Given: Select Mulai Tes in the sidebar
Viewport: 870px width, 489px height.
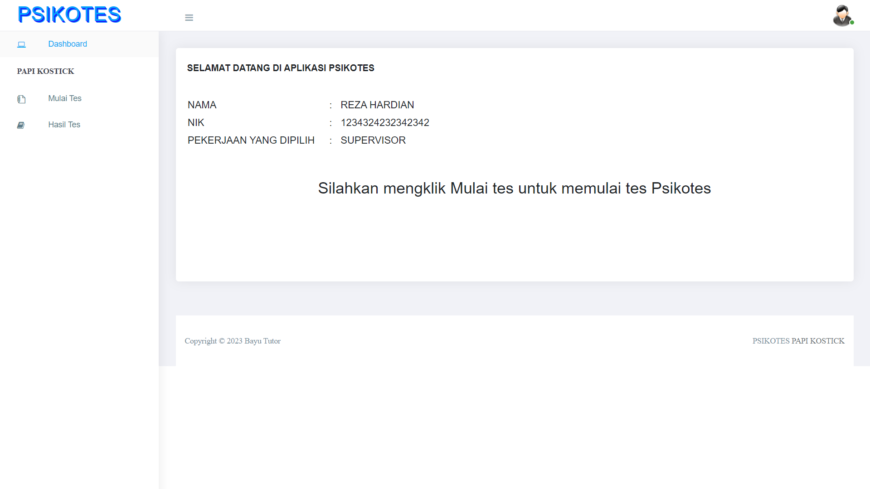Looking at the screenshot, I should (64, 98).
